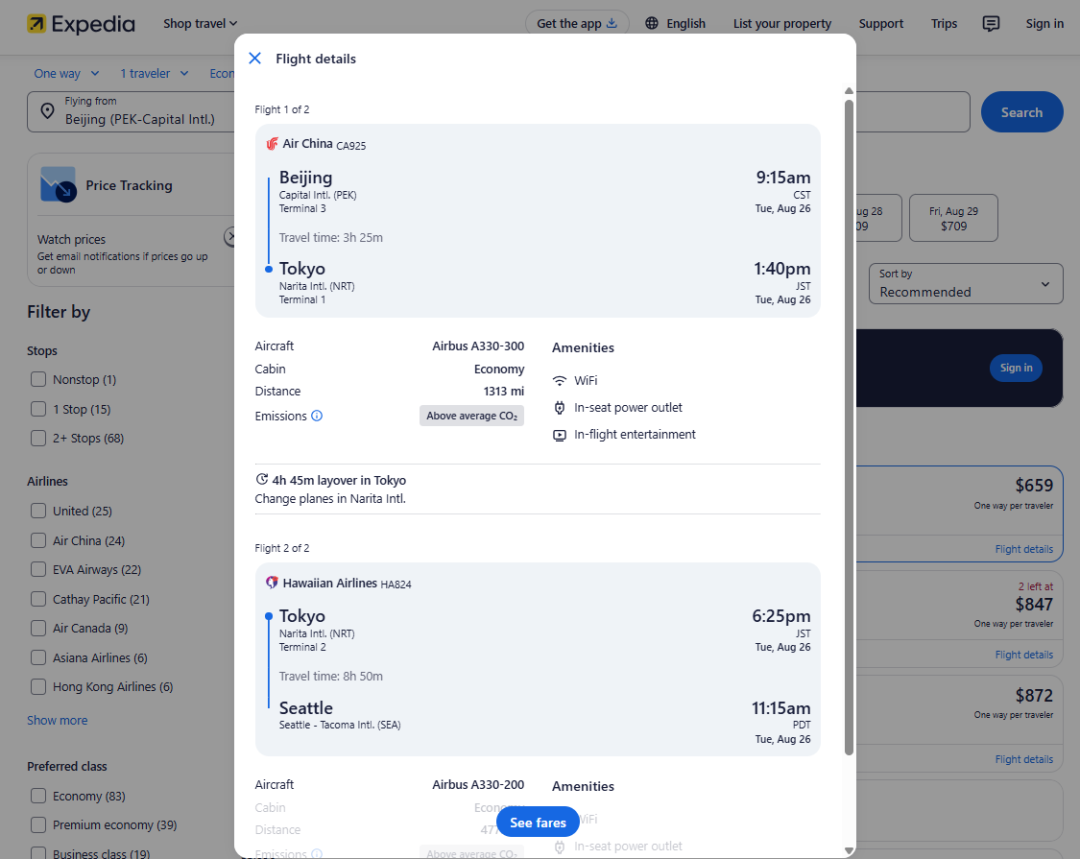The width and height of the screenshot is (1080, 859).
Task: Click the in-seat power outlet icon
Action: 560,408
